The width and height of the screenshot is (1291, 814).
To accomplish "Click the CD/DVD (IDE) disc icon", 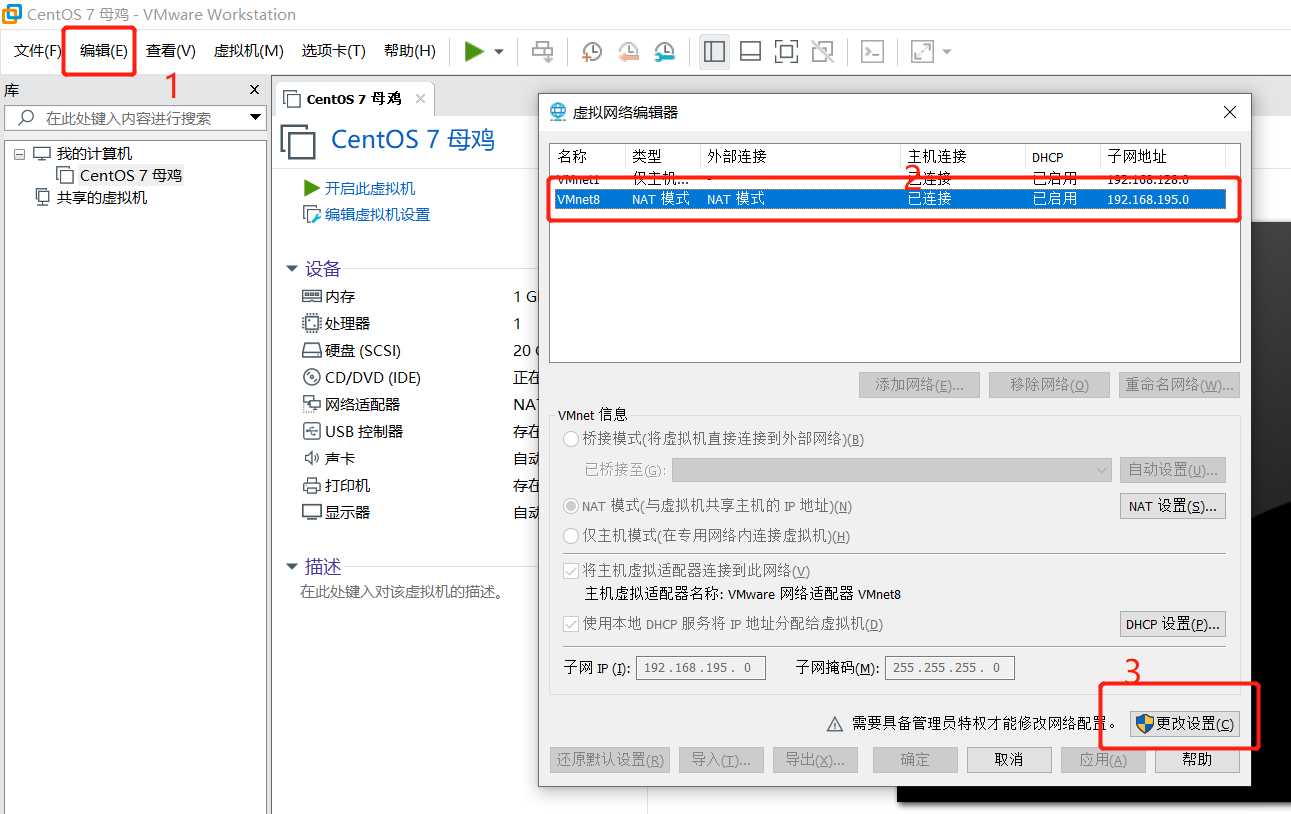I will [311, 378].
